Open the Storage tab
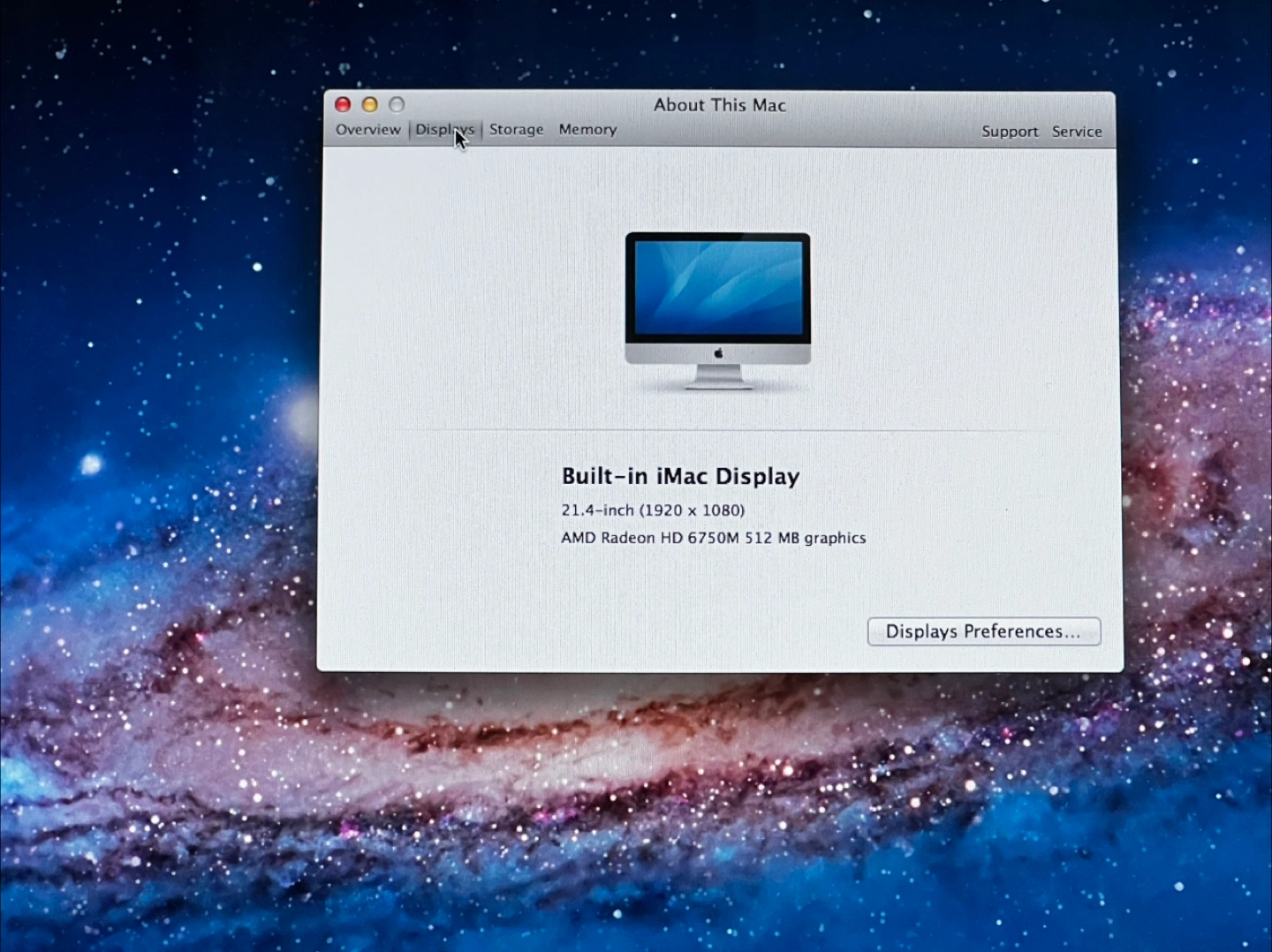Viewport: 1272px width, 952px height. pos(516,130)
